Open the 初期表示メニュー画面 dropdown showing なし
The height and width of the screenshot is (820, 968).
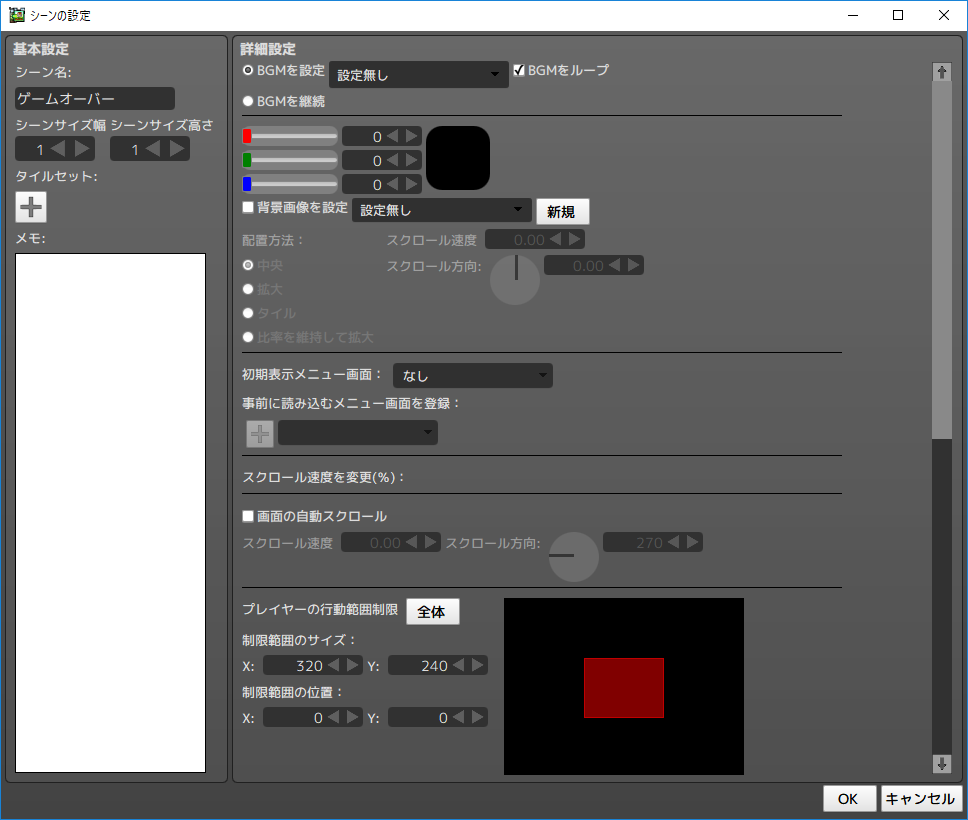click(472, 375)
